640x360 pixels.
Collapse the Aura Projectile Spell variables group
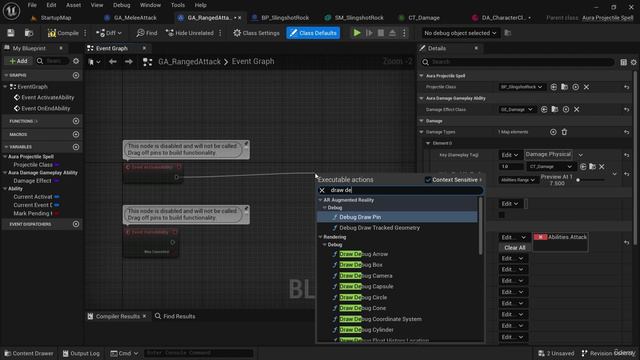pyautogui.click(x=5, y=157)
